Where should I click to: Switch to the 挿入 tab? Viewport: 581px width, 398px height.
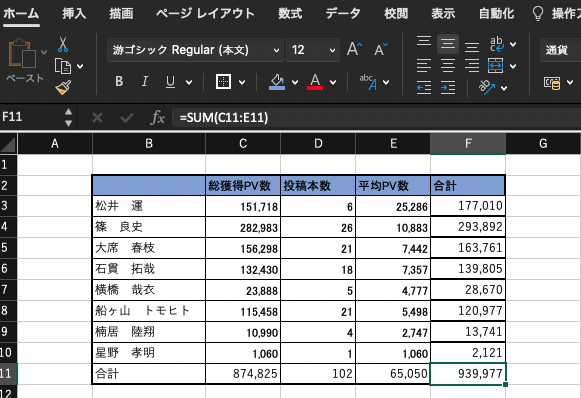click(74, 13)
